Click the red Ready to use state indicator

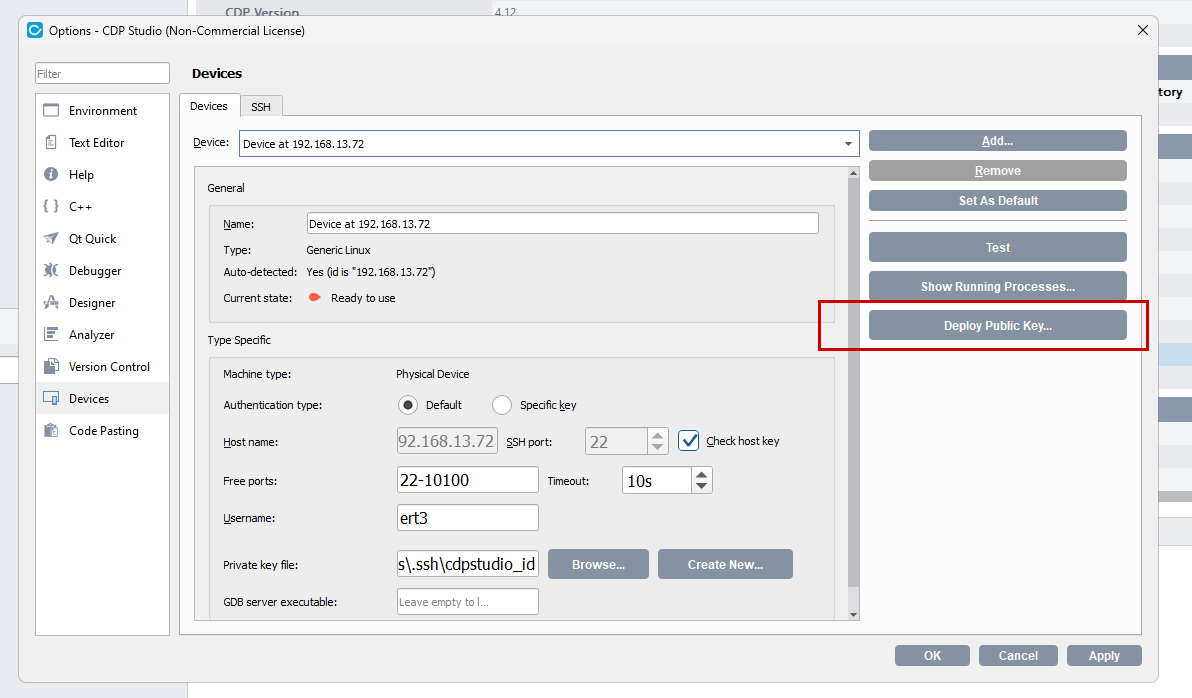point(314,297)
